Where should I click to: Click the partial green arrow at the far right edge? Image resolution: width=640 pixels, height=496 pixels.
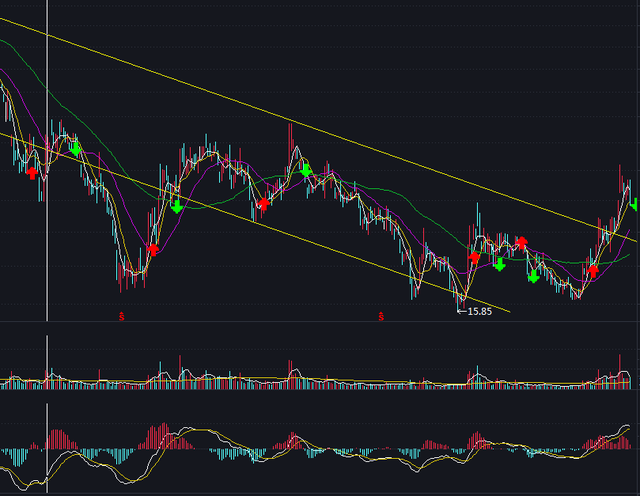635,205
